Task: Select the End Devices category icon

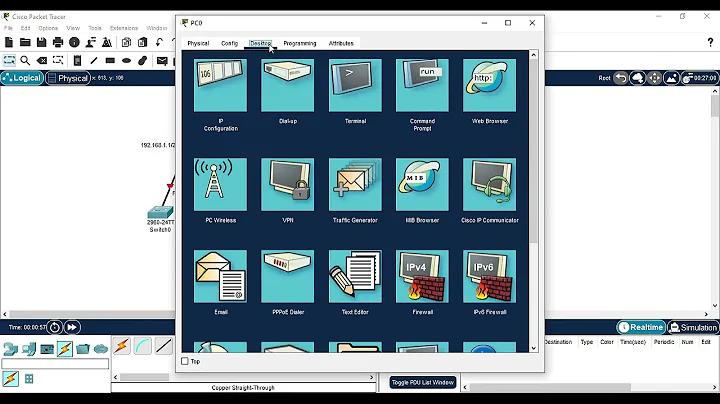Action: coord(28,349)
